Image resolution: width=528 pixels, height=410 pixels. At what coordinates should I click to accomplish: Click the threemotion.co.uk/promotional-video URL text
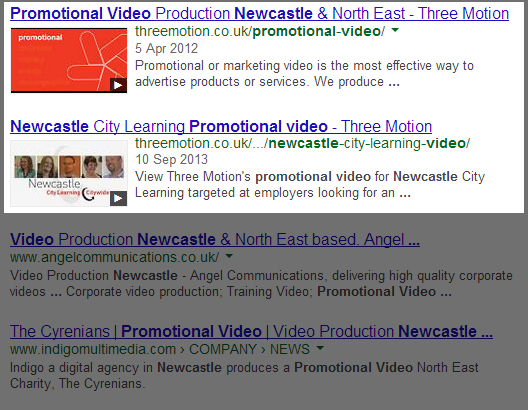[x=260, y=31]
